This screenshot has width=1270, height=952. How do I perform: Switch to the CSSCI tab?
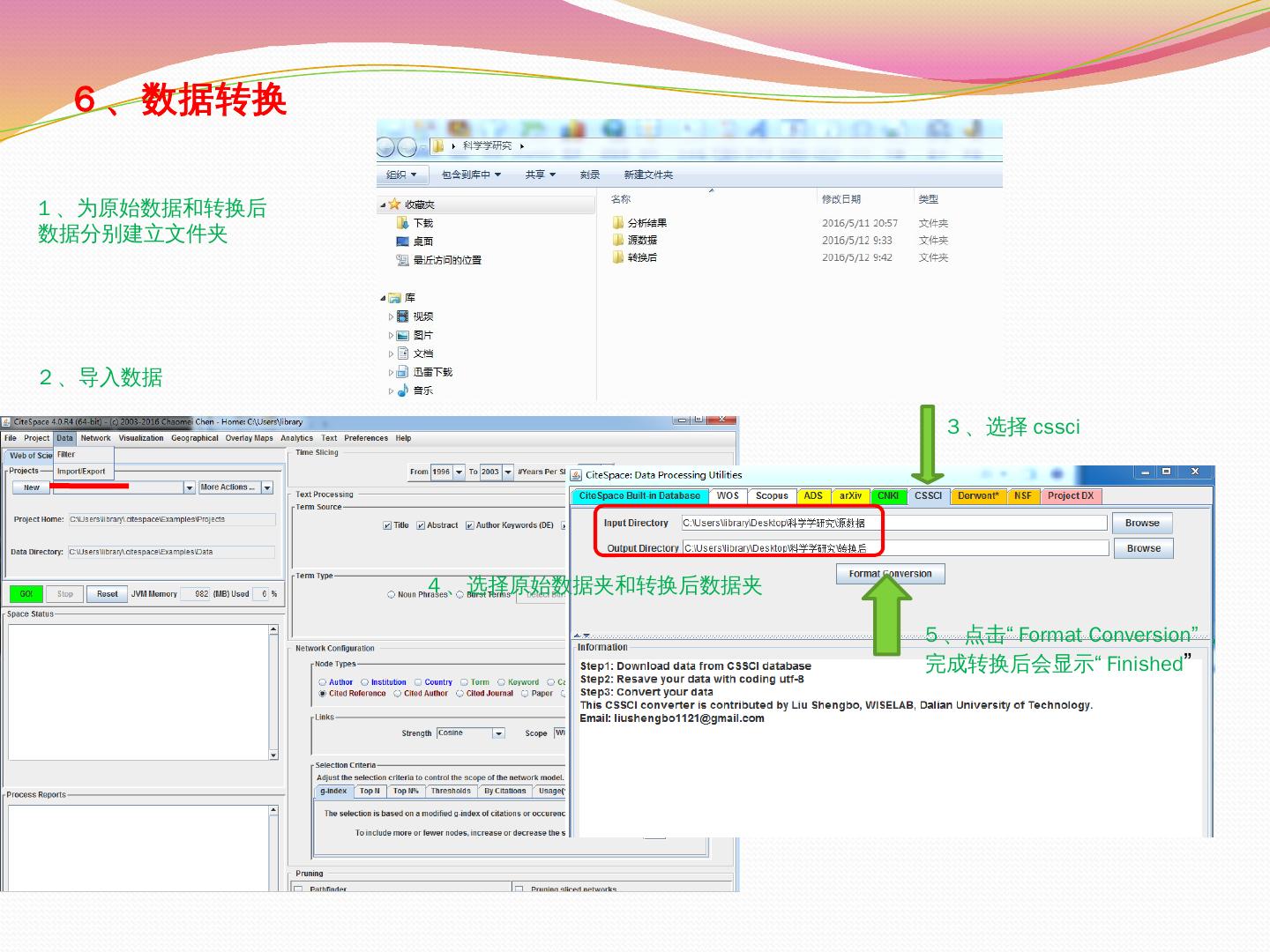928,496
